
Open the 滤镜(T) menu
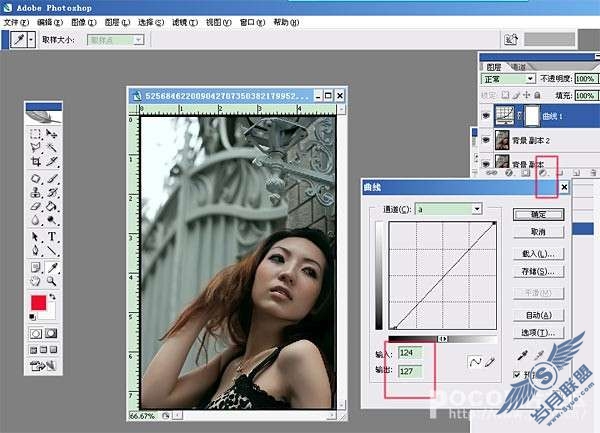(184, 23)
